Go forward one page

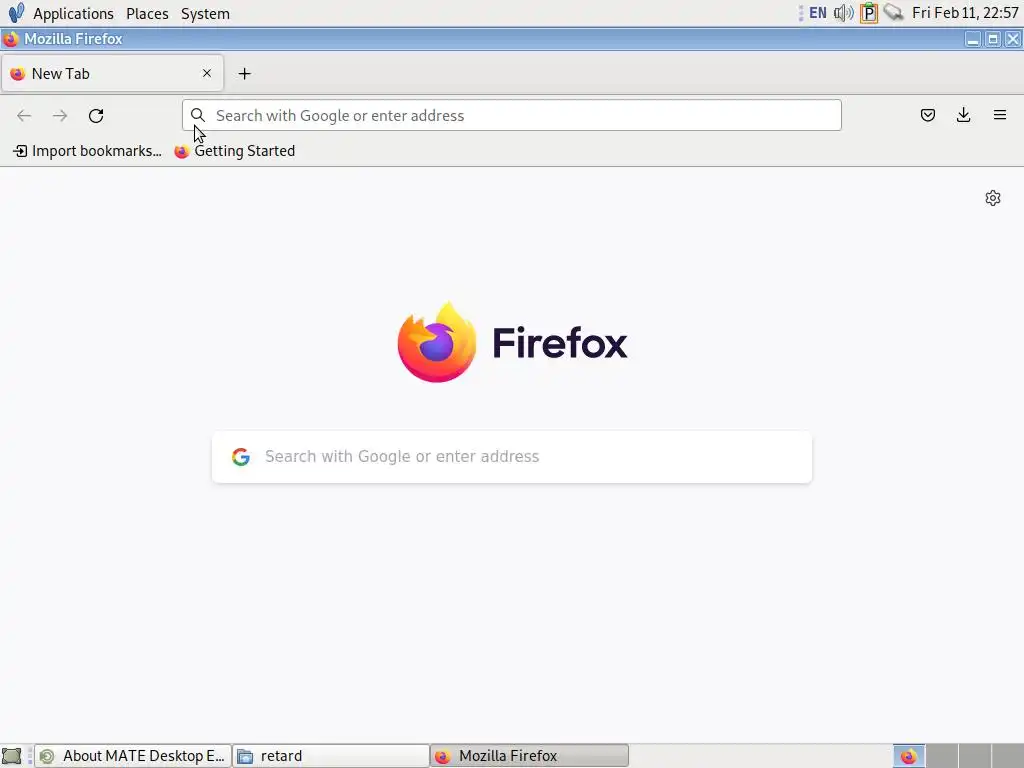(x=60, y=116)
